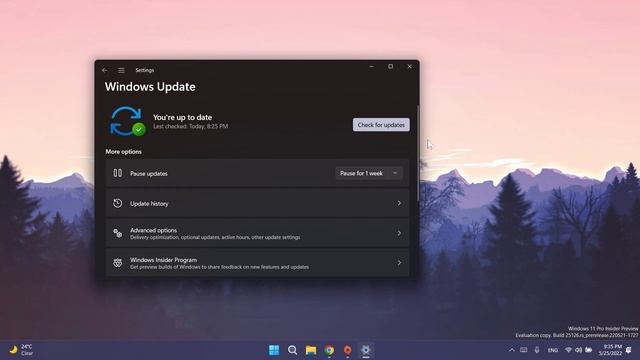Image resolution: width=640 pixels, height=360 pixels.
Task: Maximize the Settings window
Action: (391, 67)
